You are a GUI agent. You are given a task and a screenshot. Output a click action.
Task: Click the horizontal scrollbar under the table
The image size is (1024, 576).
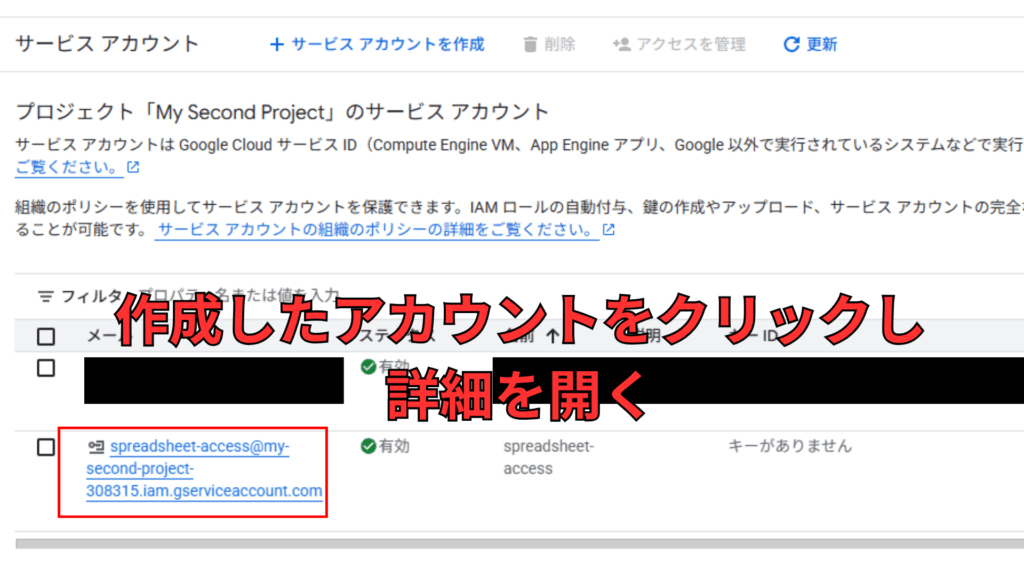[520, 543]
